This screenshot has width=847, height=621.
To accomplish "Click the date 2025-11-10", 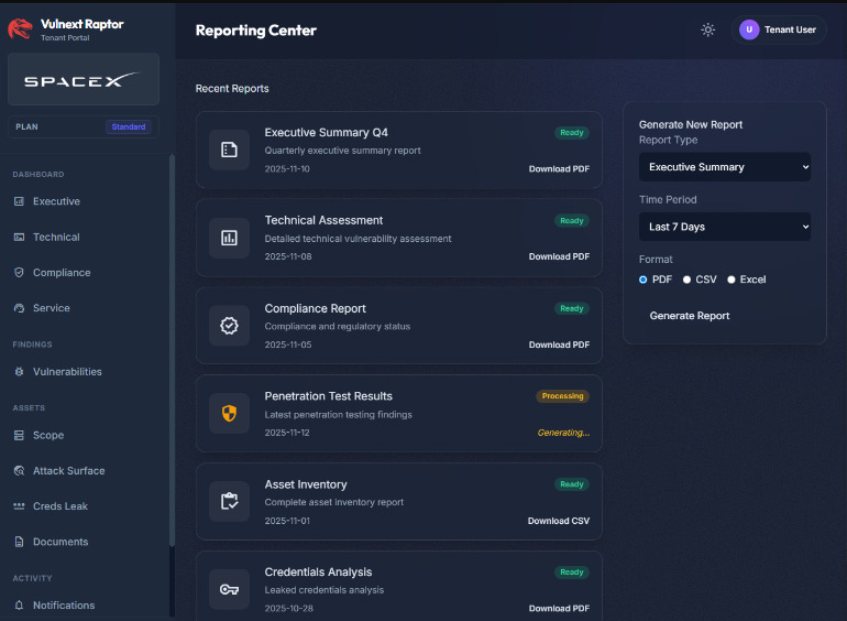I will (x=287, y=169).
